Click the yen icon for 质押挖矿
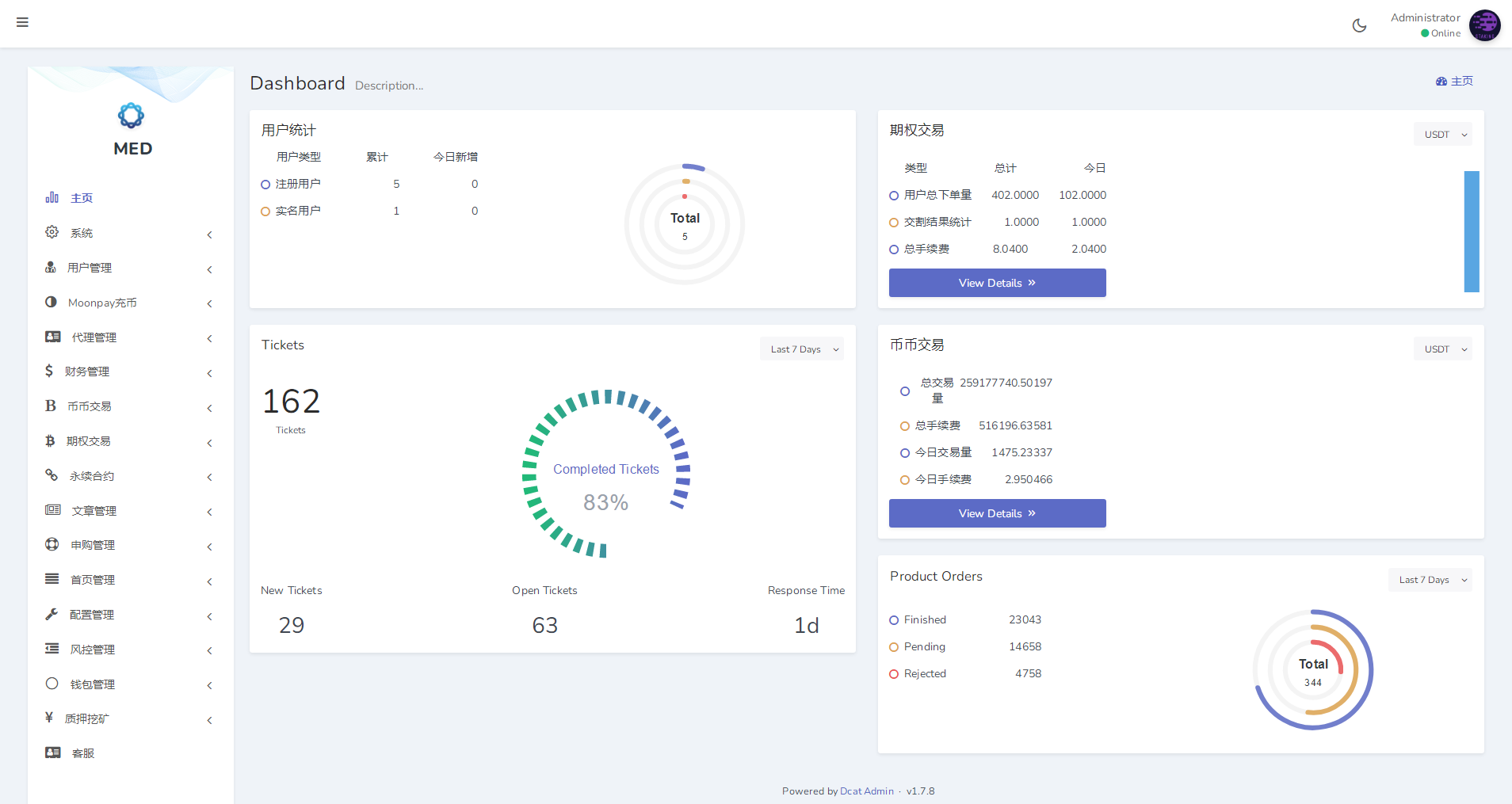Screen dimensions: 1512x804 49,718
